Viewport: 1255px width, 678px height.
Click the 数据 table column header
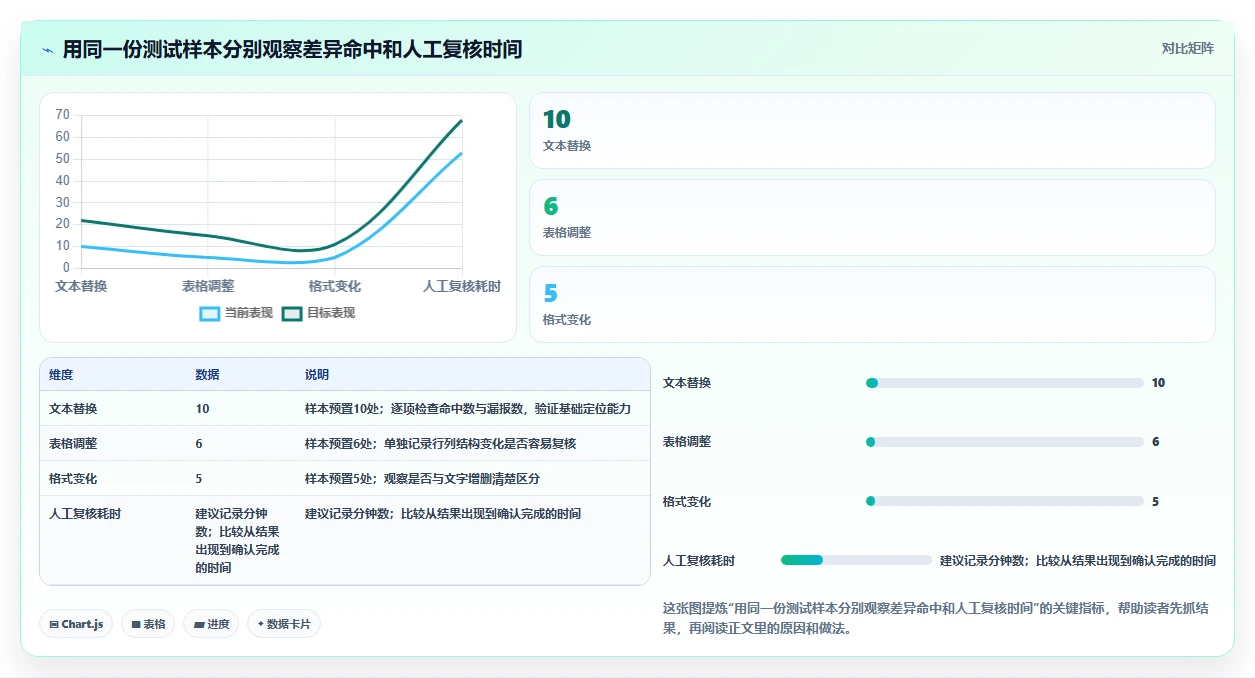[x=207, y=375]
